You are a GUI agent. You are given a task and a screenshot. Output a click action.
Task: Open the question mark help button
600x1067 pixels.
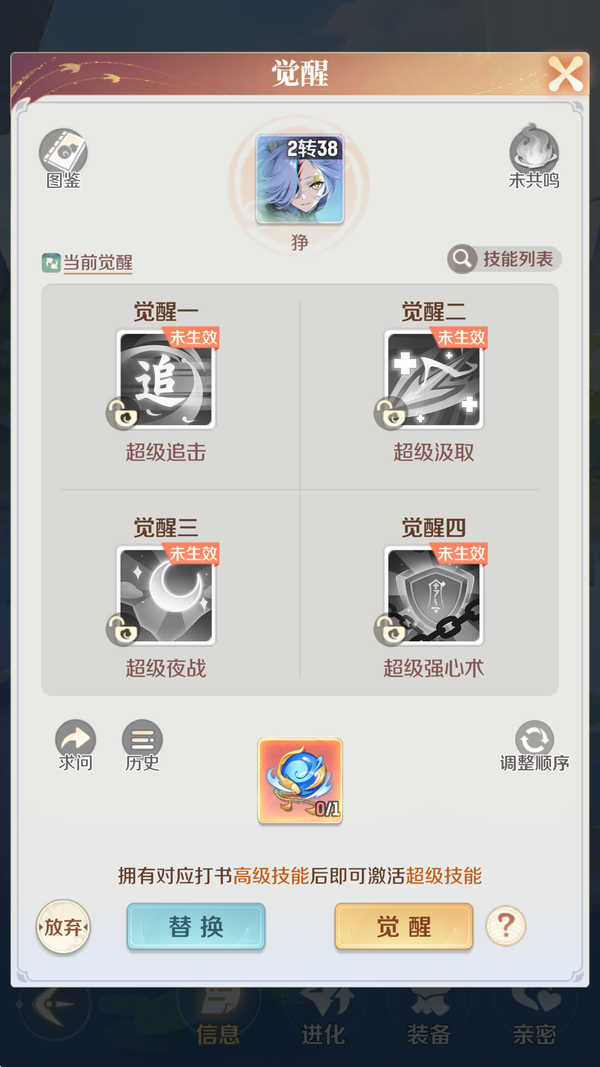(505, 925)
